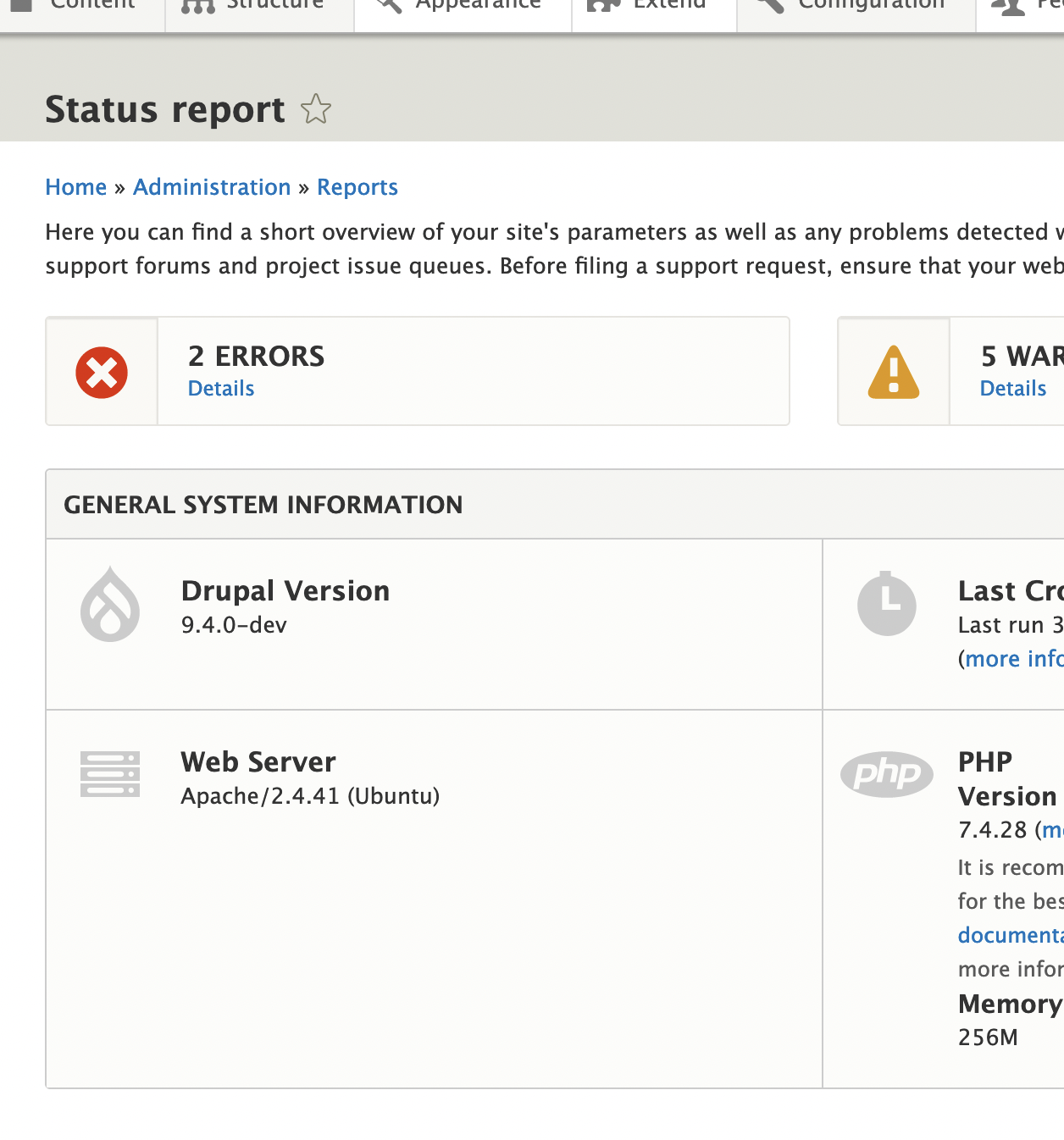
Task: Click the PHP logo icon
Action: (x=887, y=773)
